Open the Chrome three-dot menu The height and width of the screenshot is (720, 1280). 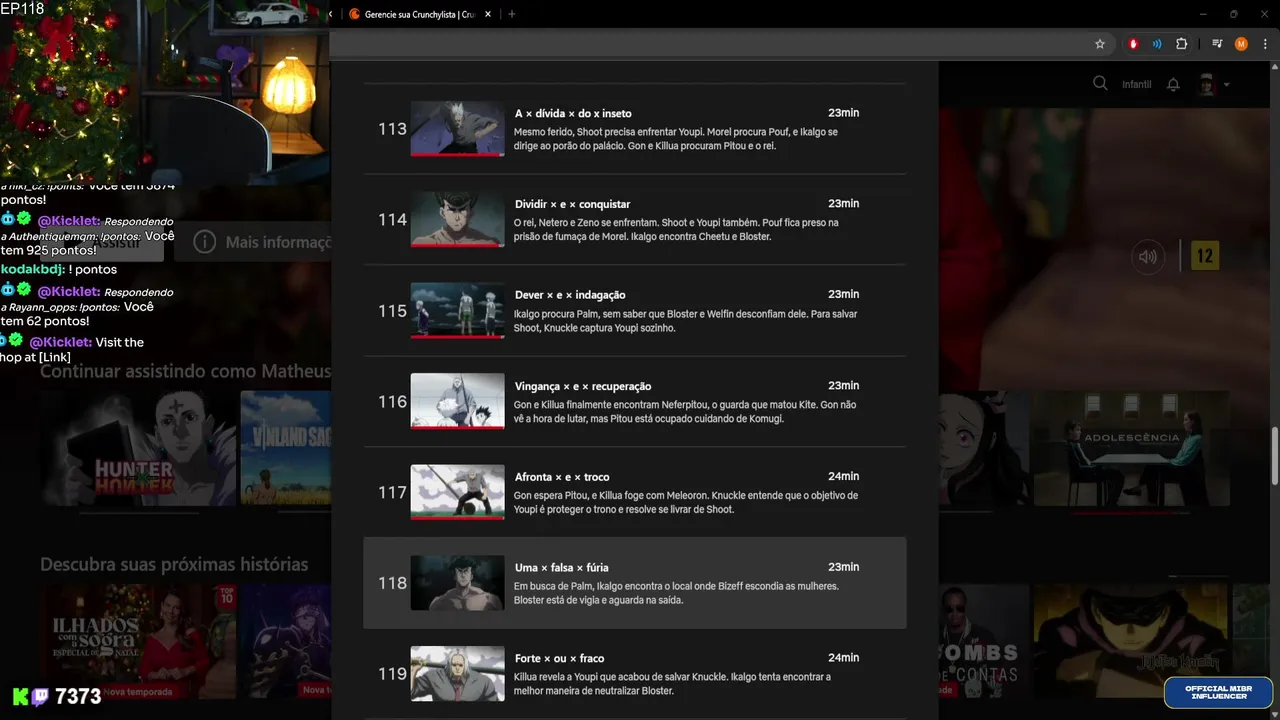[x=1265, y=44]
